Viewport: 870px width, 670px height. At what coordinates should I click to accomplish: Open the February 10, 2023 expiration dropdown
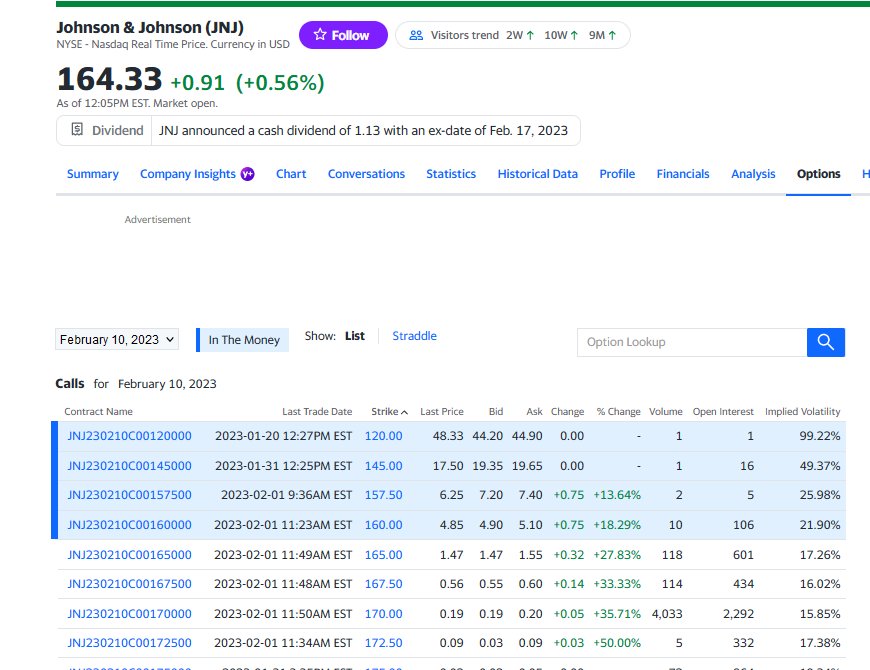117,339
